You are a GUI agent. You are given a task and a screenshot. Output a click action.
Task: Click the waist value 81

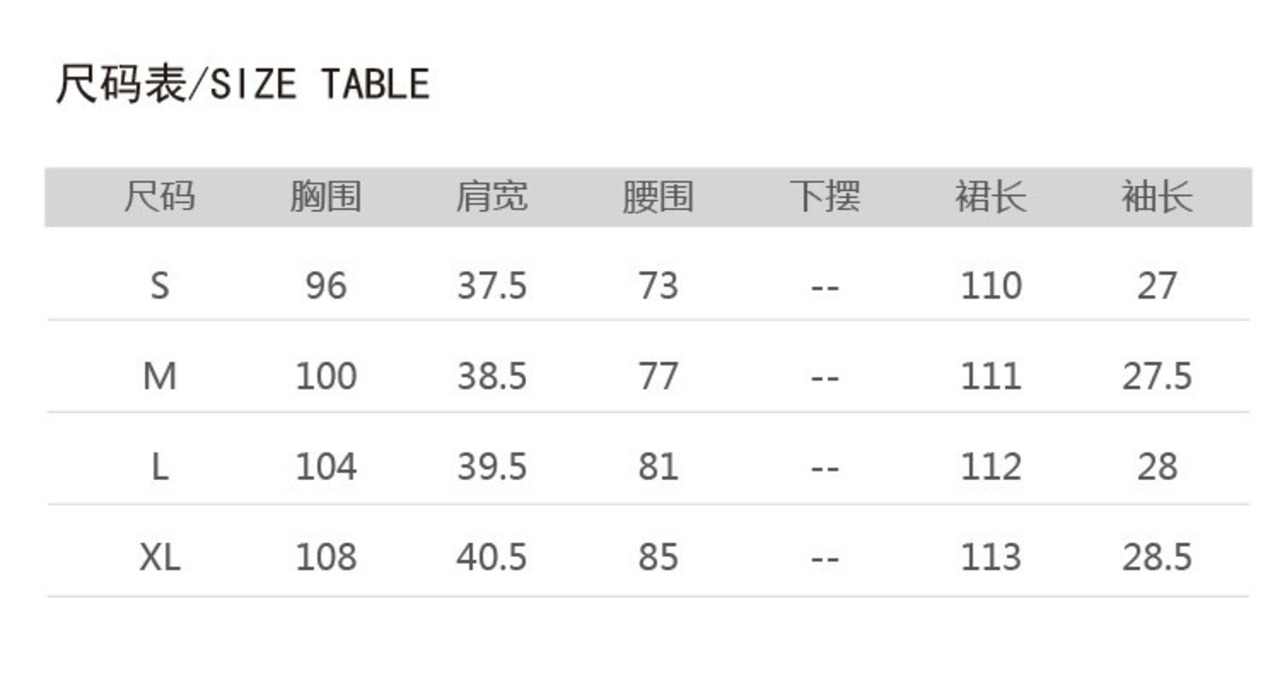[x=657, y=467]
